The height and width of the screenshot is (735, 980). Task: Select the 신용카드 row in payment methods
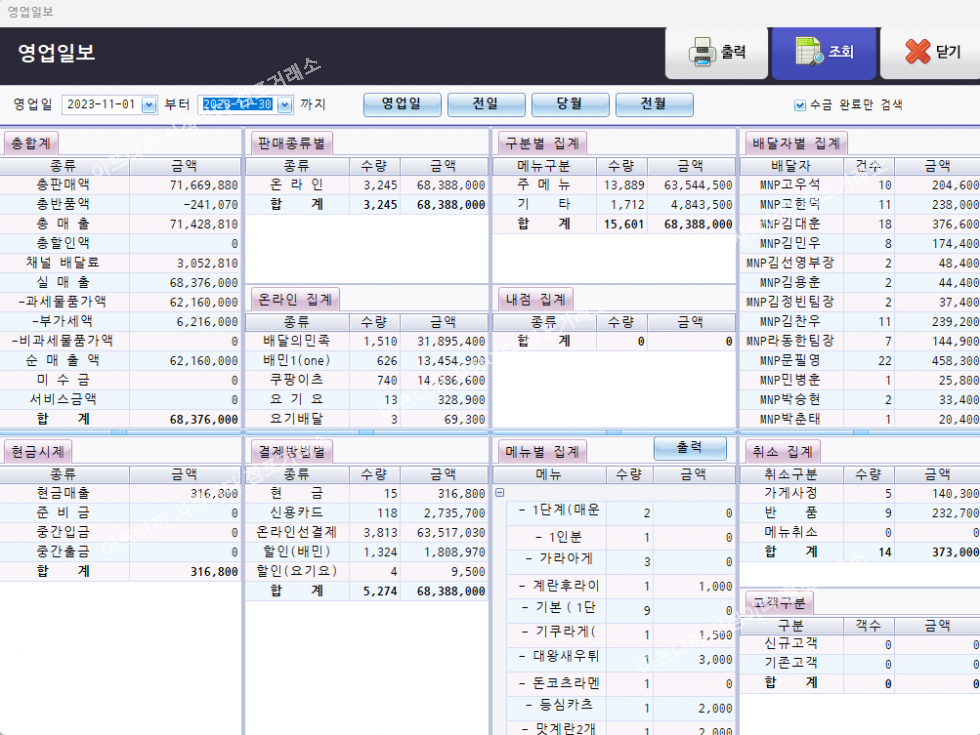pos(296,513)
